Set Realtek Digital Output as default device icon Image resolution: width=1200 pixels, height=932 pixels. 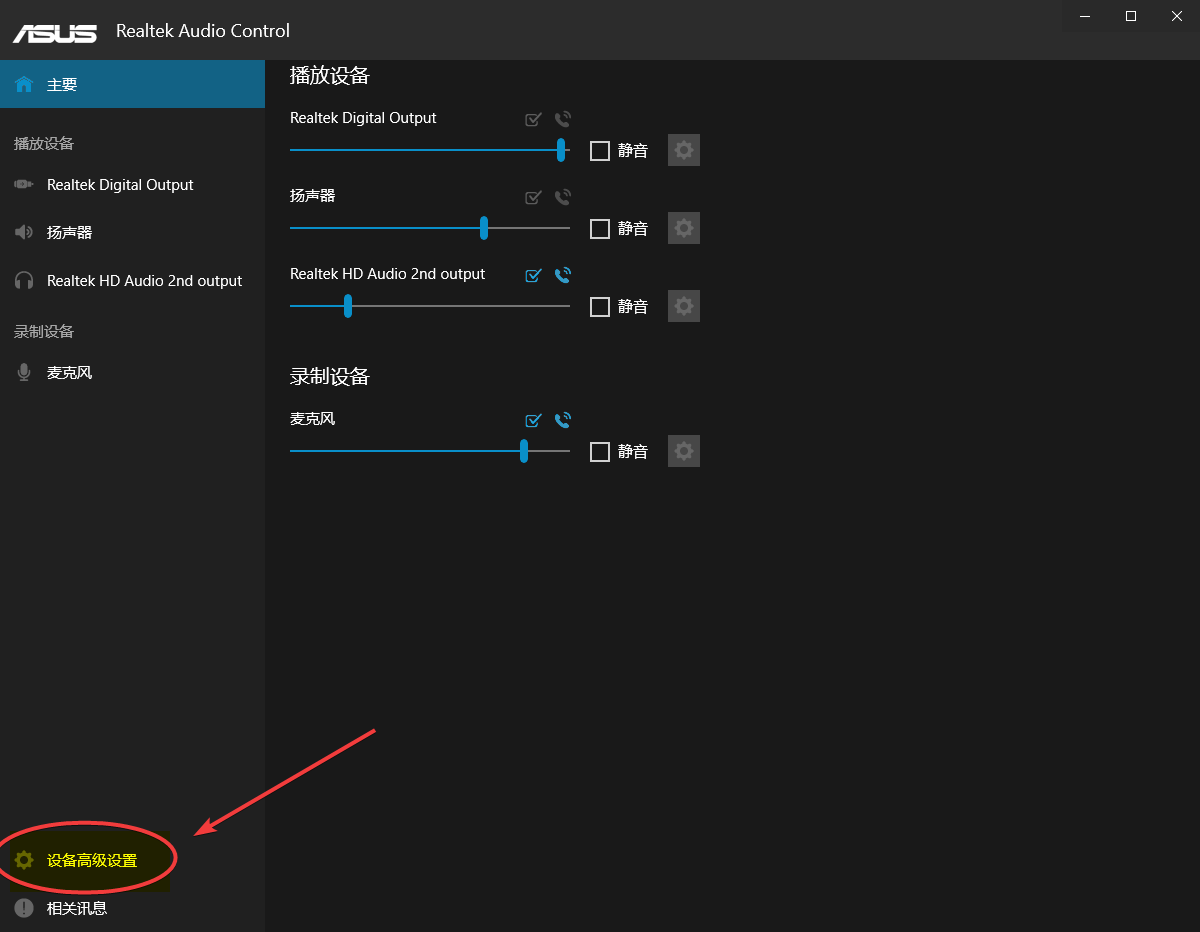534,119
